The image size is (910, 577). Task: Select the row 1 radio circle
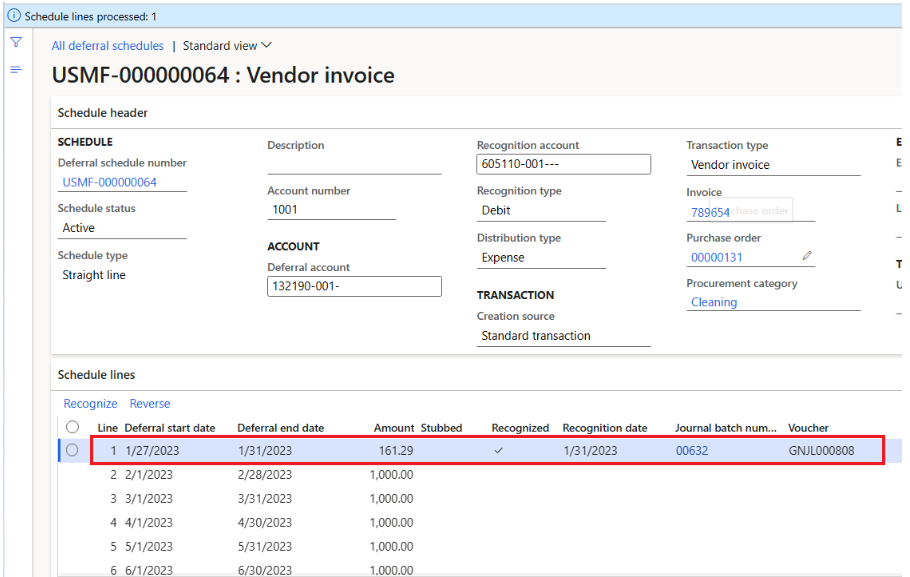(x=72, y=451)
